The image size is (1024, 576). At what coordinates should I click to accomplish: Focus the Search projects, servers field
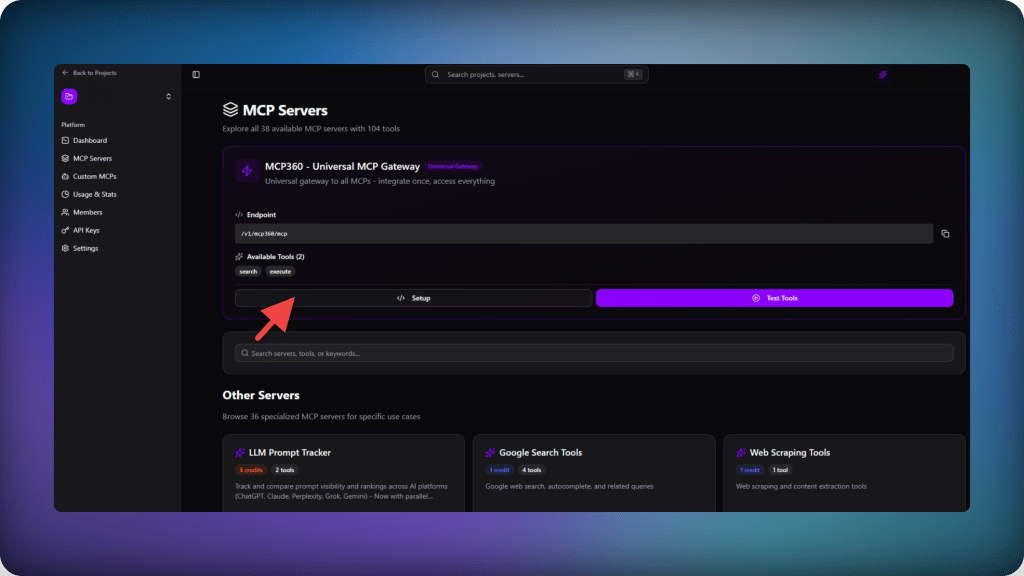pyautogui.click(x=536, y=74)
